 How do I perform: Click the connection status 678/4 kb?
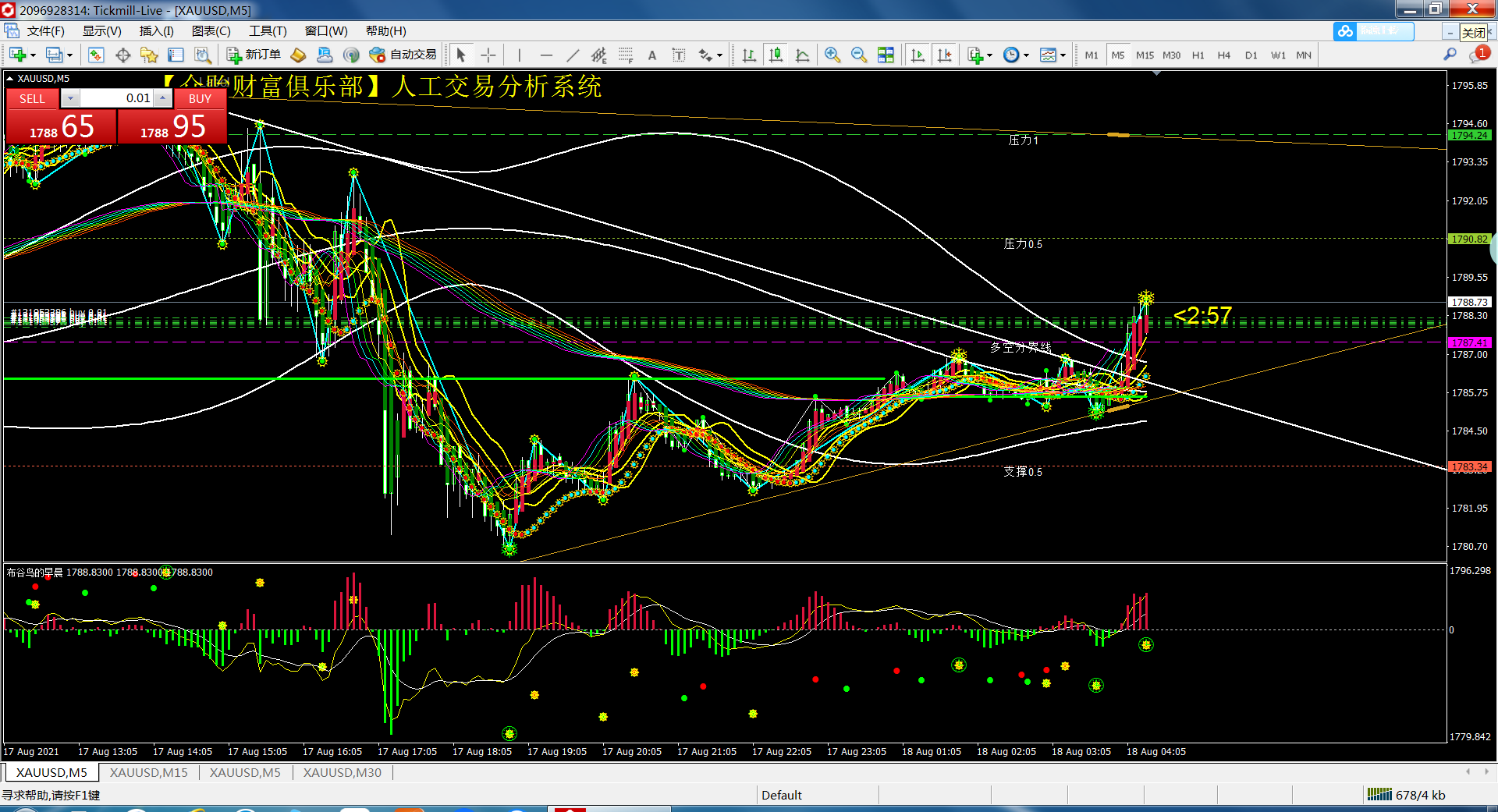(1407, 795)
